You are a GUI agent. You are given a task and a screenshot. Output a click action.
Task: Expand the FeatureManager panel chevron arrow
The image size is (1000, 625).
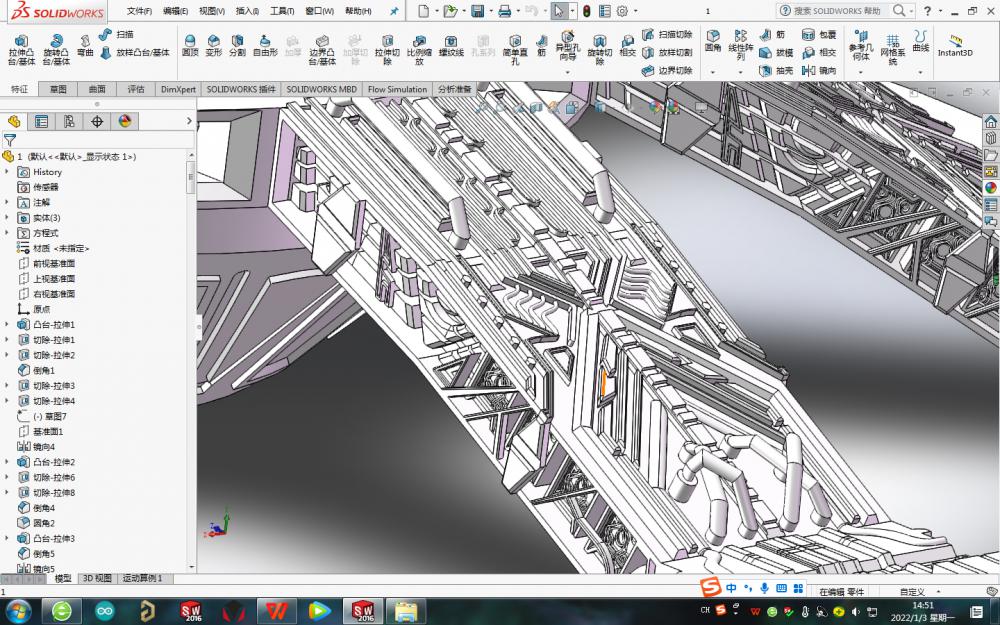189,121
